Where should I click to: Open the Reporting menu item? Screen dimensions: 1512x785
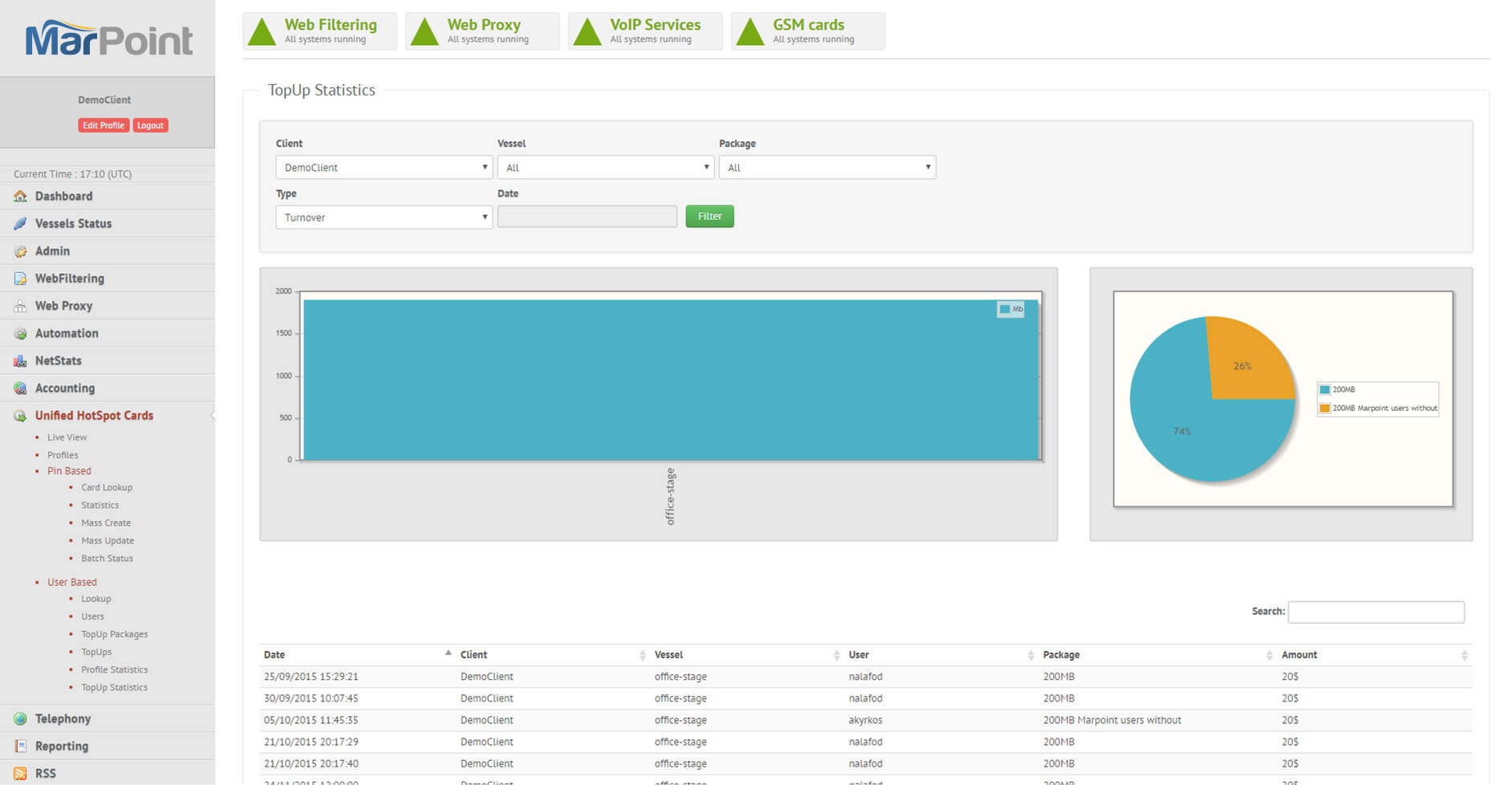pos(61,746)
